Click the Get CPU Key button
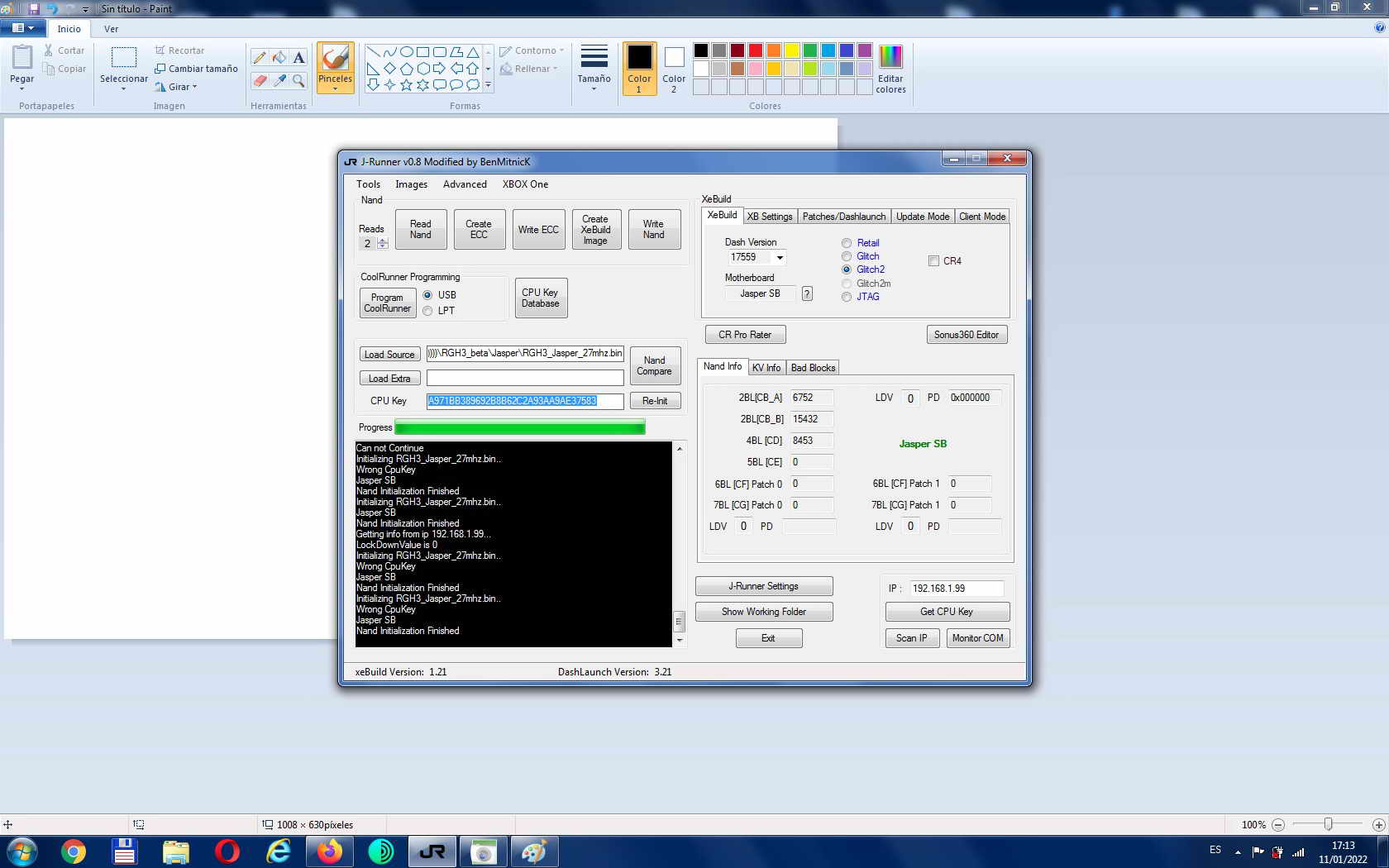The height and width of the screenshot is (868, 1389). click(947, 612)
